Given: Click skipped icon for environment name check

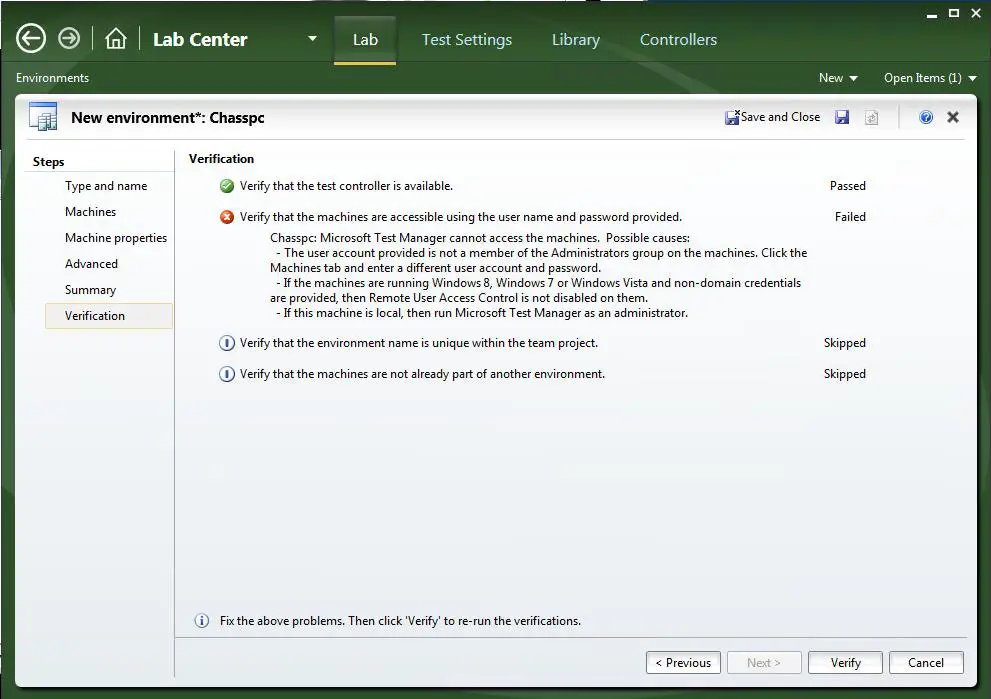Looking at the screenshot, I should [227, 343].
